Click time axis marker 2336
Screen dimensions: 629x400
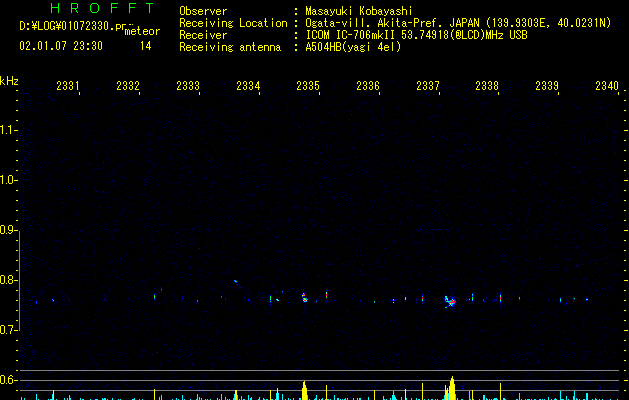click(x=368, y=86)
